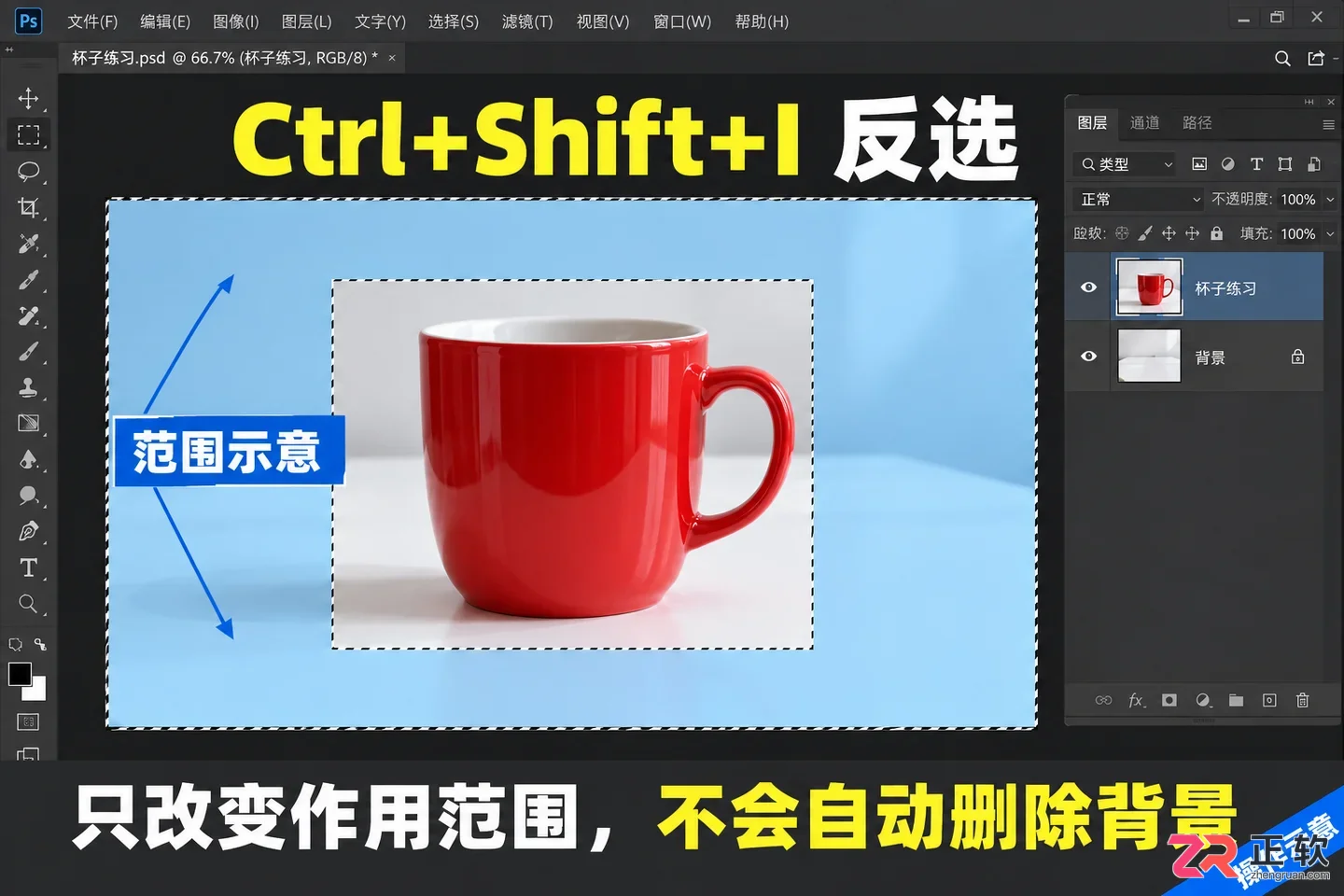This screenshot has width=1344, height=896.
Task: Add new adjustment layer icon
Action: pos(1203,700)
